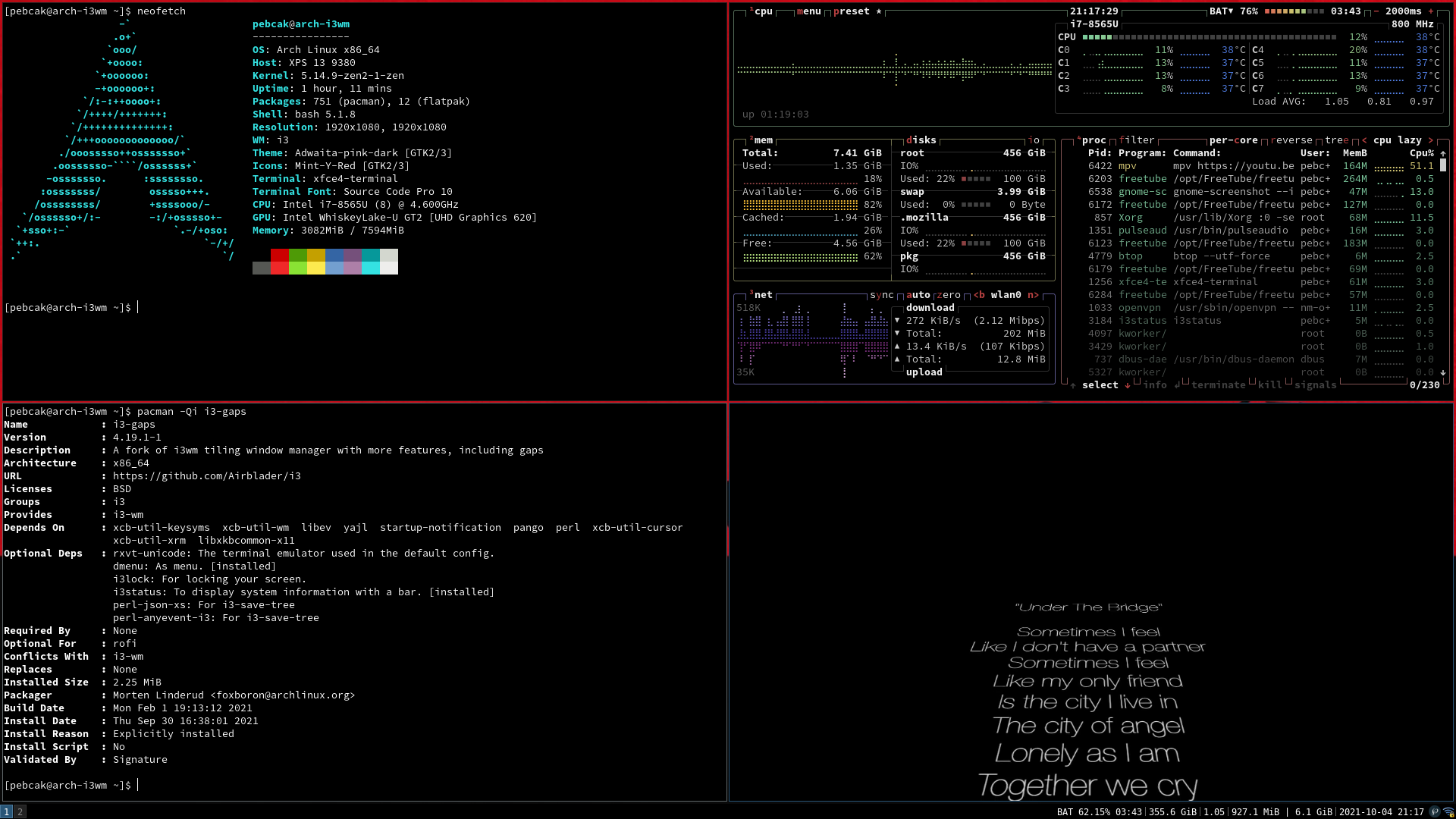1456x819 pixels.
Task: Toggle zero totals in btop net box
Action: pyautogui.click(x=949, y=295)
